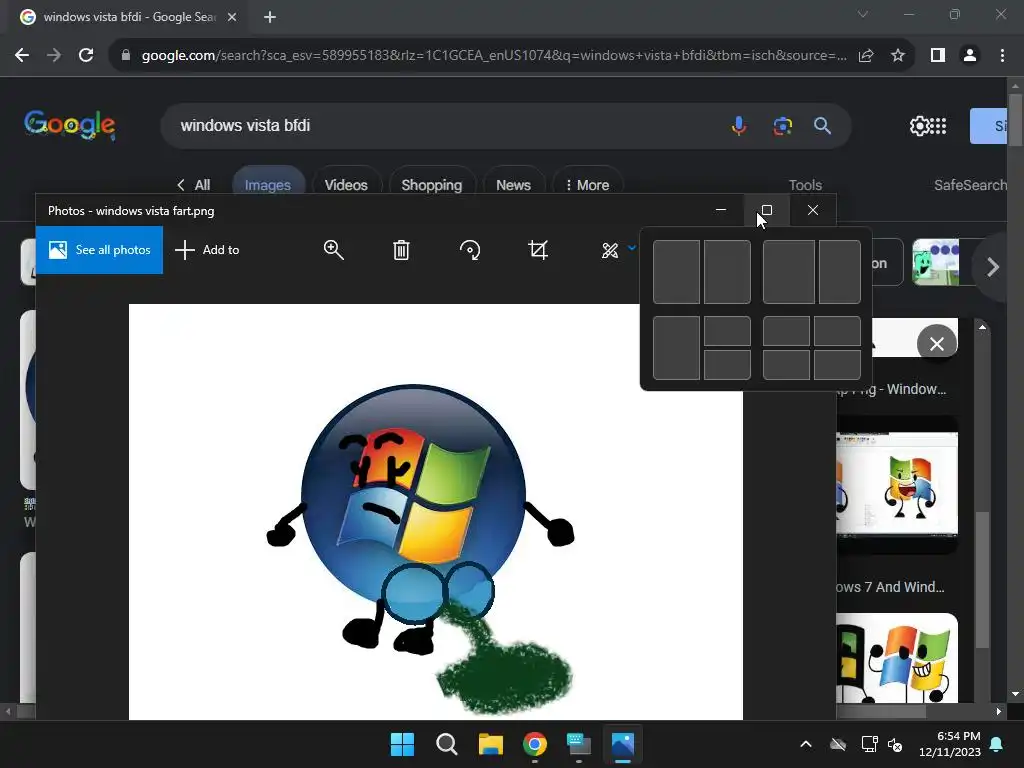This screenshot has width=1024, height=768.
Task: Click Add to in Photos toolbar
Action: point(208,250)
